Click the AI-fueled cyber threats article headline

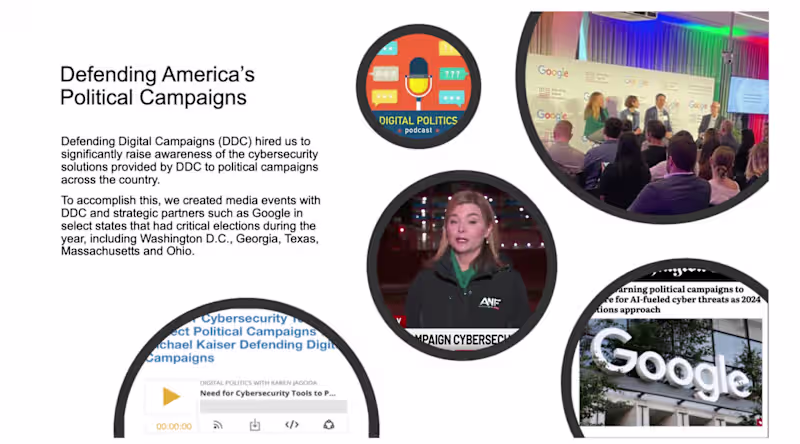679,299
